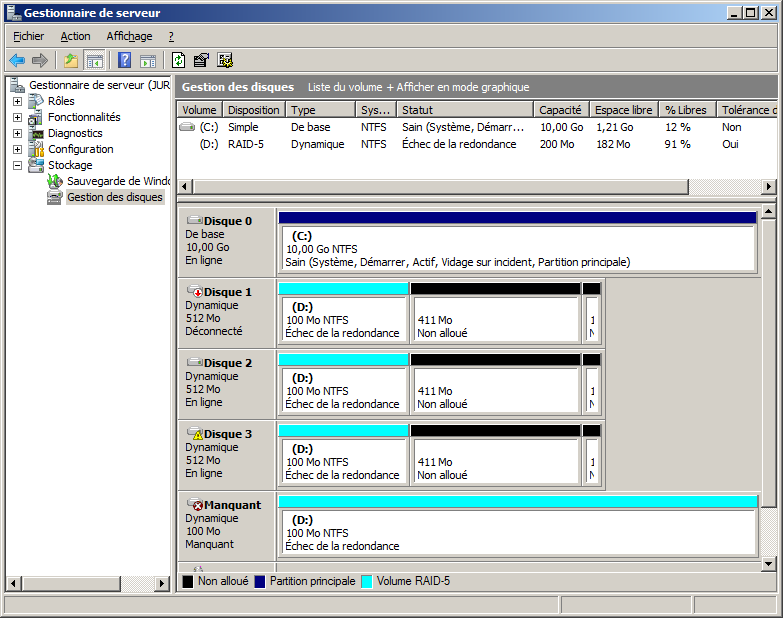Sort volumes by the Capacité column header
Viewport: 783px width, 618px height.
click(559, 110)
